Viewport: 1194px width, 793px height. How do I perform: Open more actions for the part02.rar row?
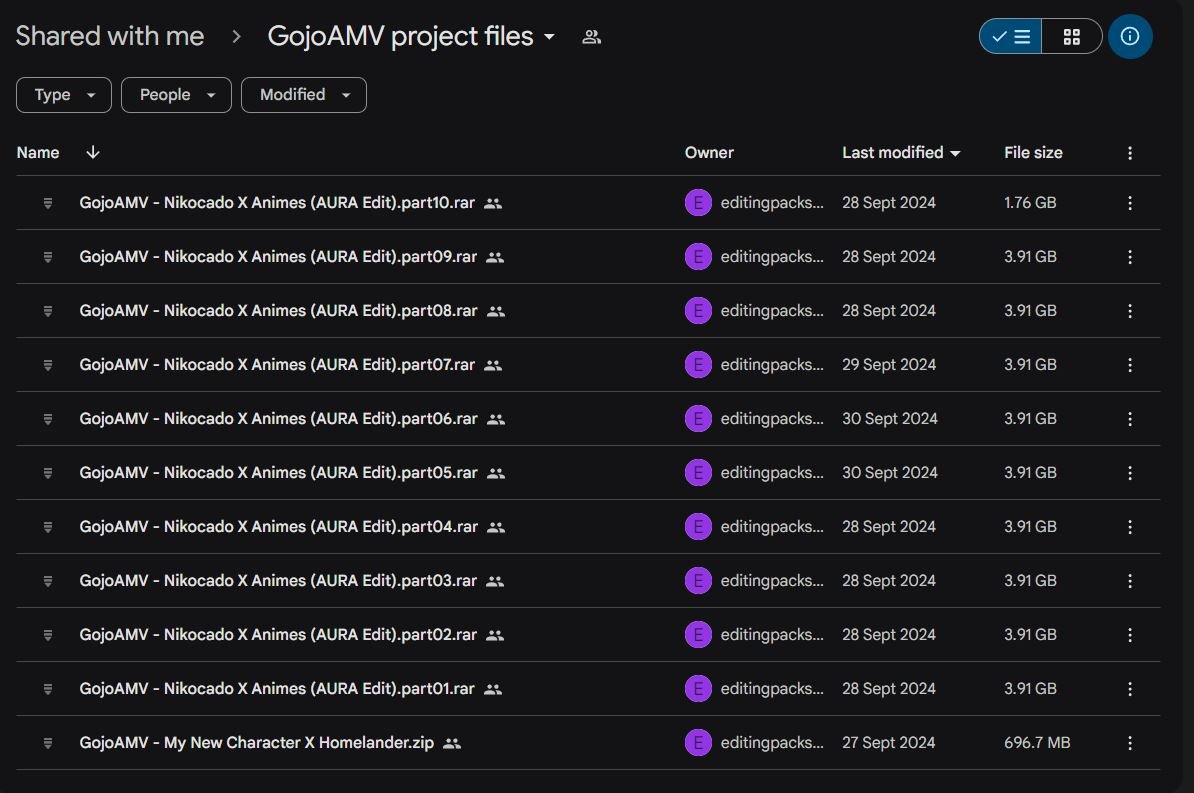(x=1130, y=635)
